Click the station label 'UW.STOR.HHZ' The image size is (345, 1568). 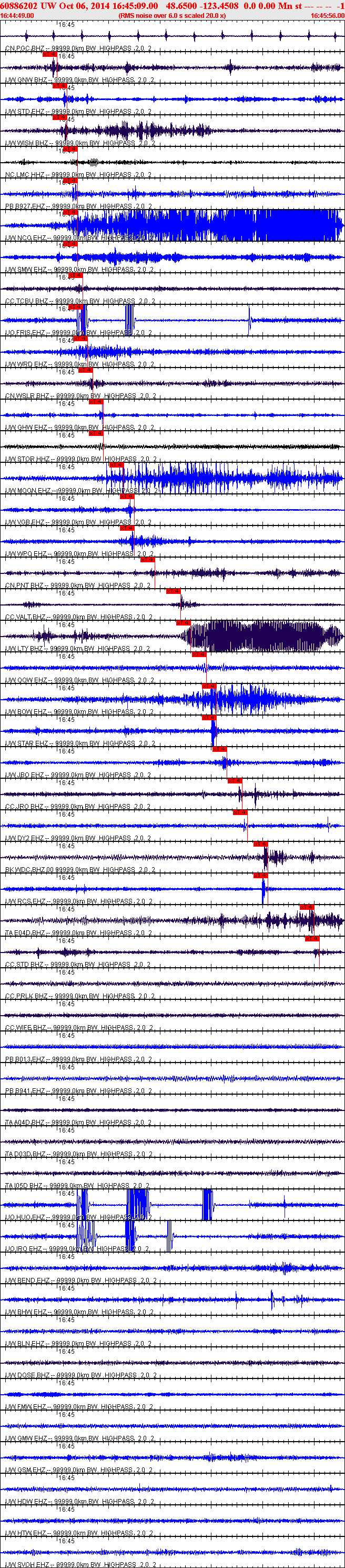point(27,460)
